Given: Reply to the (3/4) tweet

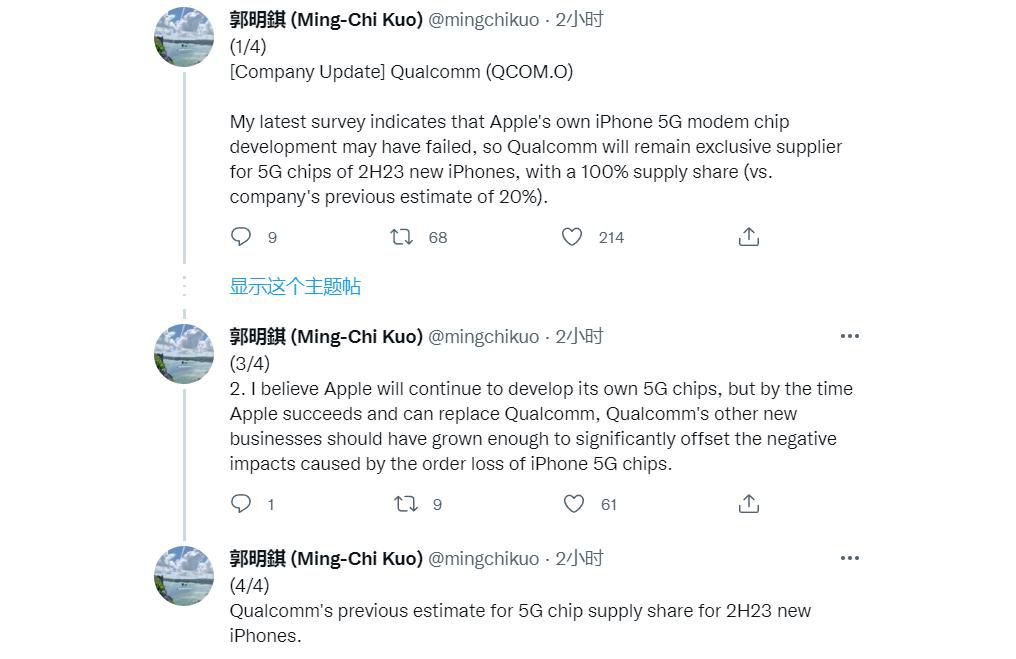Looking at the screenshot, I should (241, 504).
